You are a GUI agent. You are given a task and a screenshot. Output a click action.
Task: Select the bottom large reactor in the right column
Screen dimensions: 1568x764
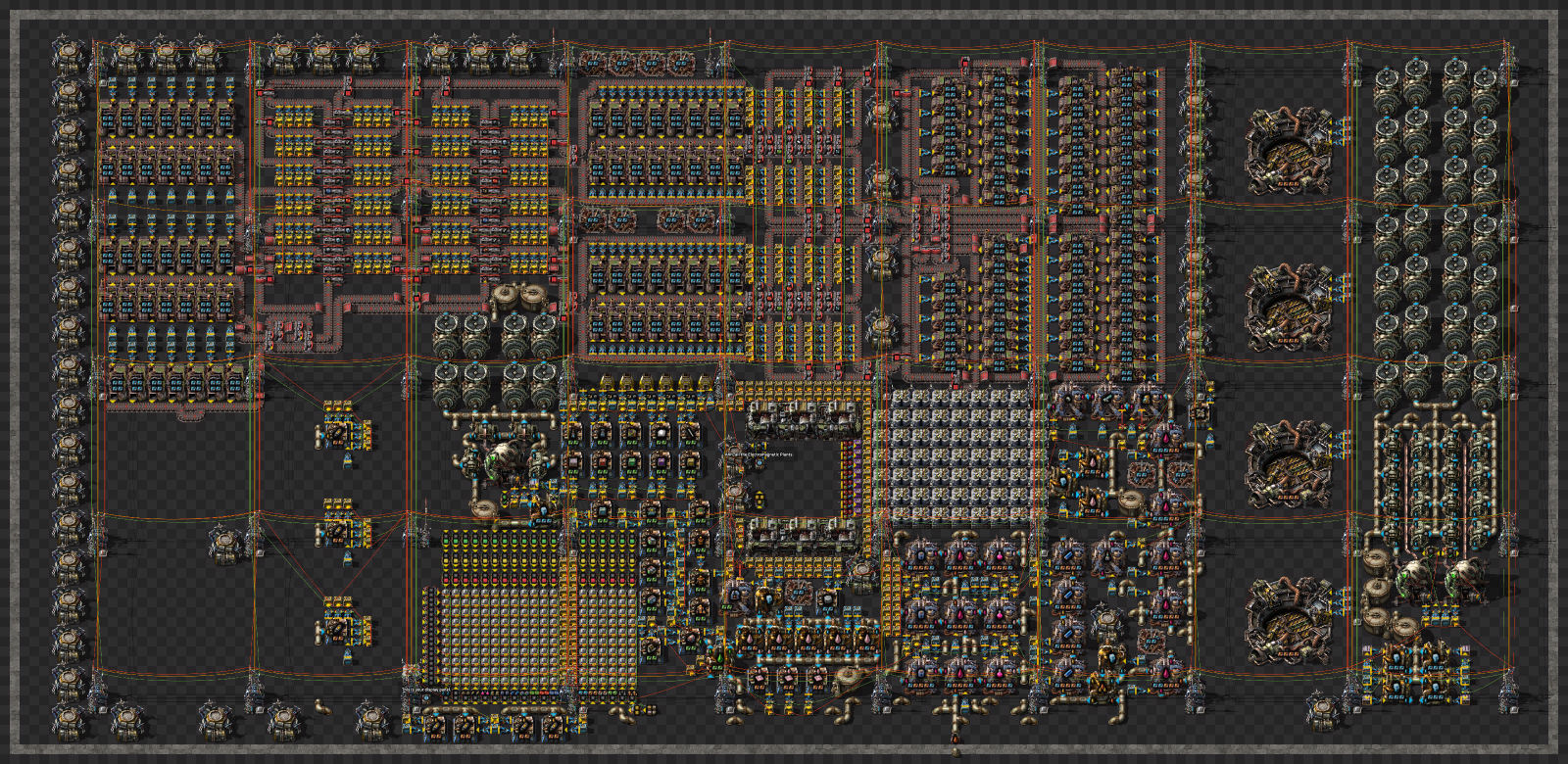[1288, 621]
